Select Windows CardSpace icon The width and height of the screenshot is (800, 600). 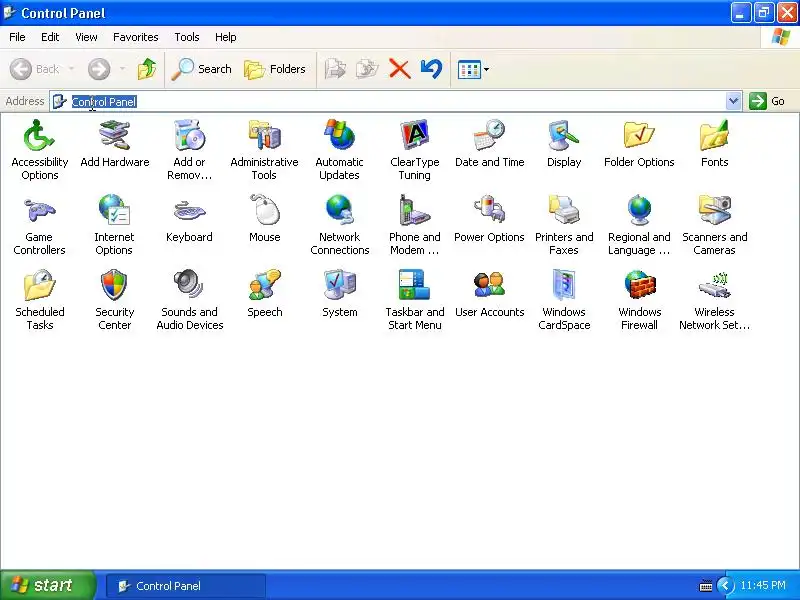click(564, 285)
